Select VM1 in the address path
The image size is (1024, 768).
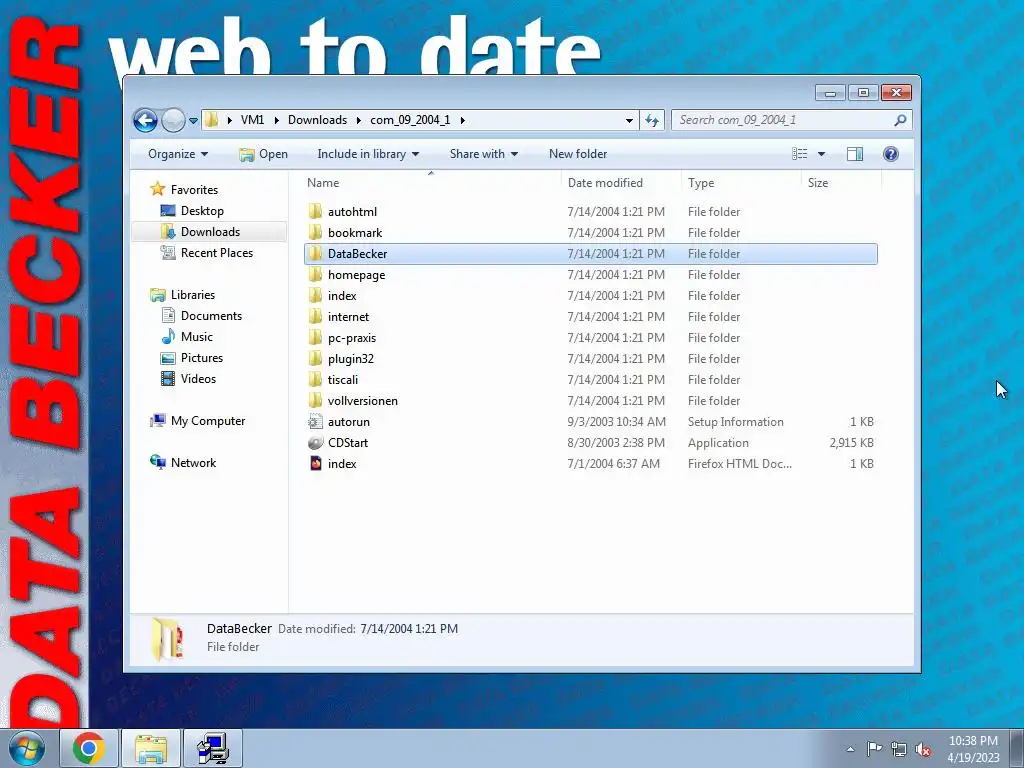pos(252,120)
